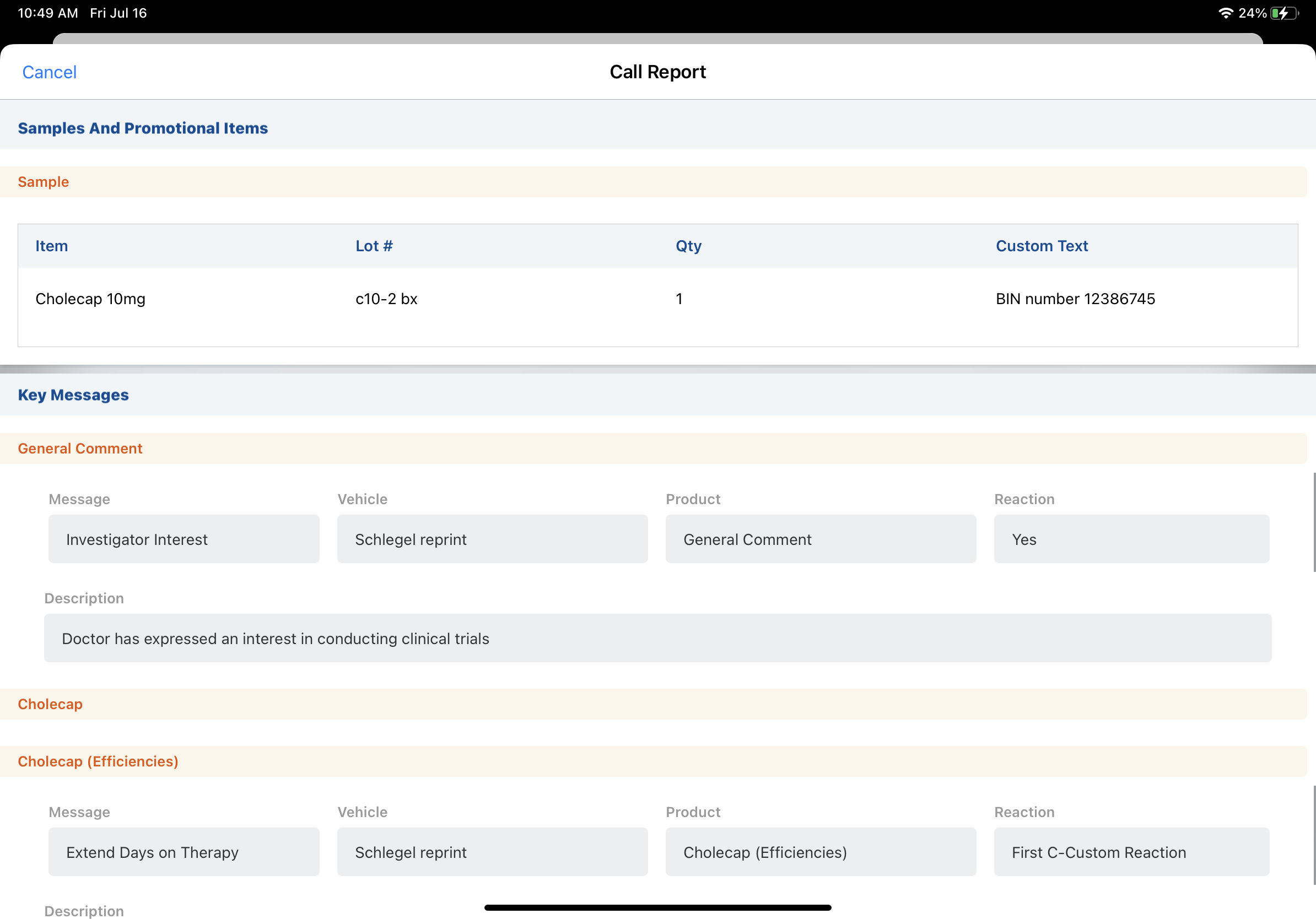Click the Cholecap (Efficiencies) product field
Screen dimensions: 1316x919
tap(820, 852)
